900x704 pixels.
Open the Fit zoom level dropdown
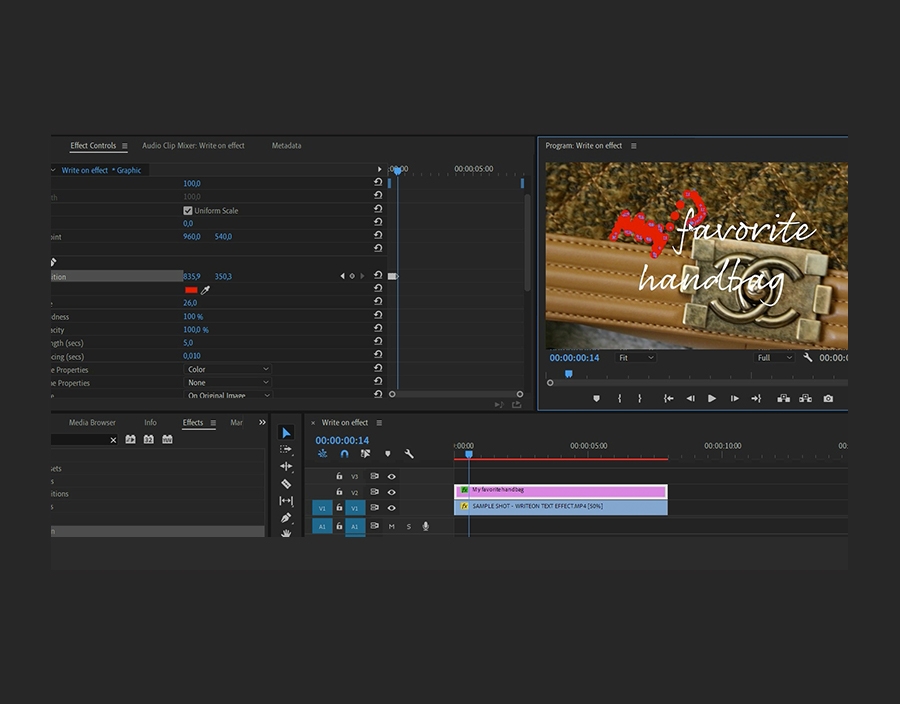pos(636,358)
